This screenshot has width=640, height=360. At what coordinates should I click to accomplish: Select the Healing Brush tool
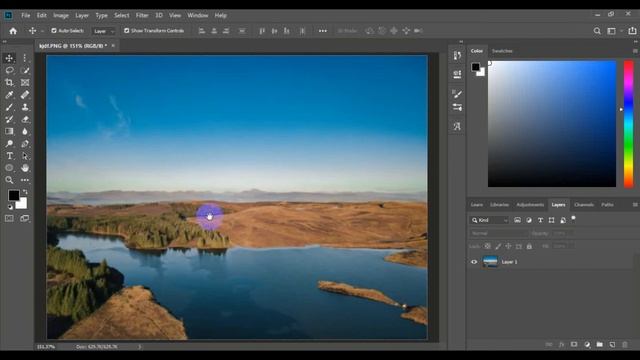pyautogui.click(x=25, y=95)
